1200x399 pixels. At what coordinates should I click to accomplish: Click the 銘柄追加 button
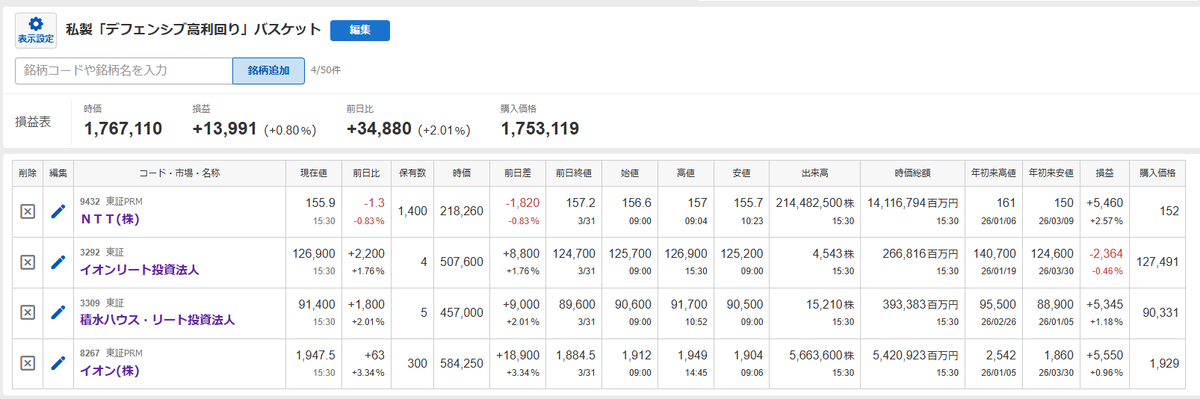pos(269,71)
